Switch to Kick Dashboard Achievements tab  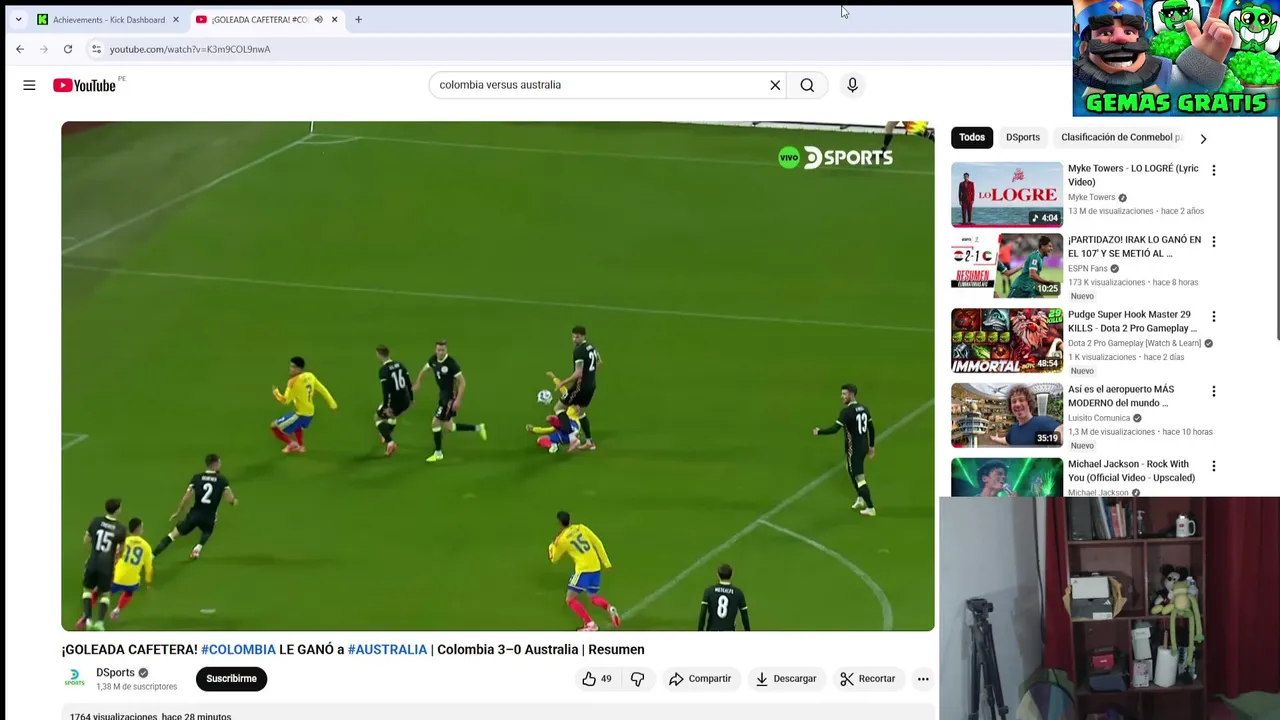[x=108, y=19]
